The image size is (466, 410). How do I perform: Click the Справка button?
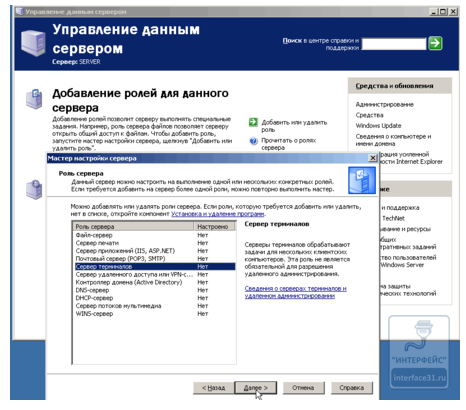[352, 388]
